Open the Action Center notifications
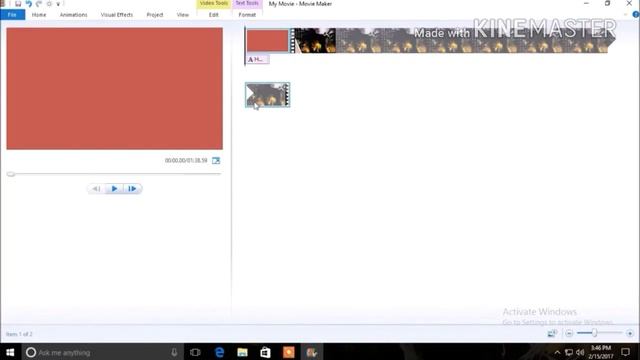This screenshot has width=640, height=360. pos(625,352)
